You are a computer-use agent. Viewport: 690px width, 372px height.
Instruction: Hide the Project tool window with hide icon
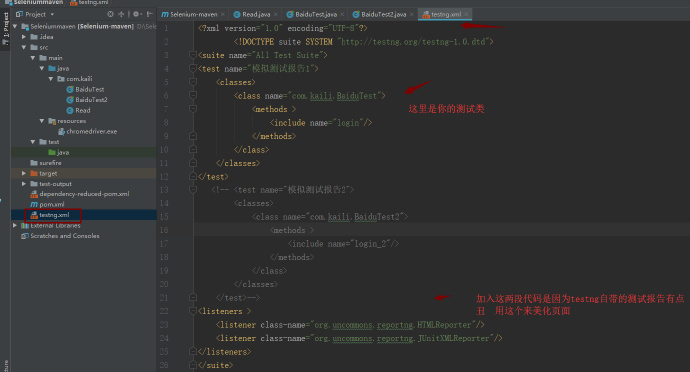click(x=149, y=14)
